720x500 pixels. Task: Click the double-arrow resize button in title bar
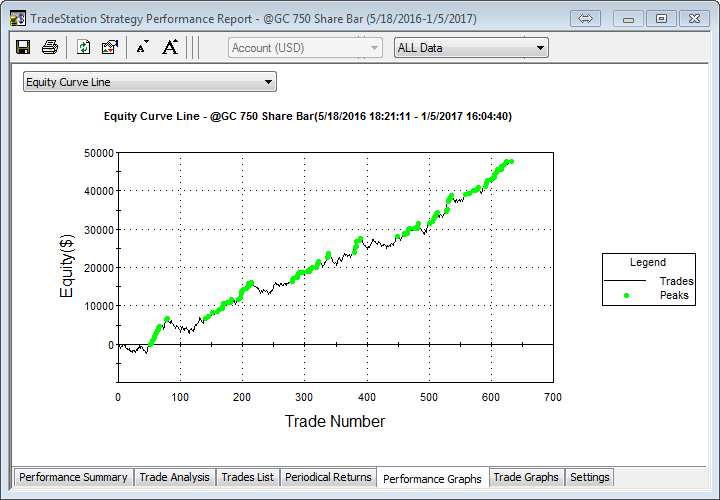tap(587, 18)
